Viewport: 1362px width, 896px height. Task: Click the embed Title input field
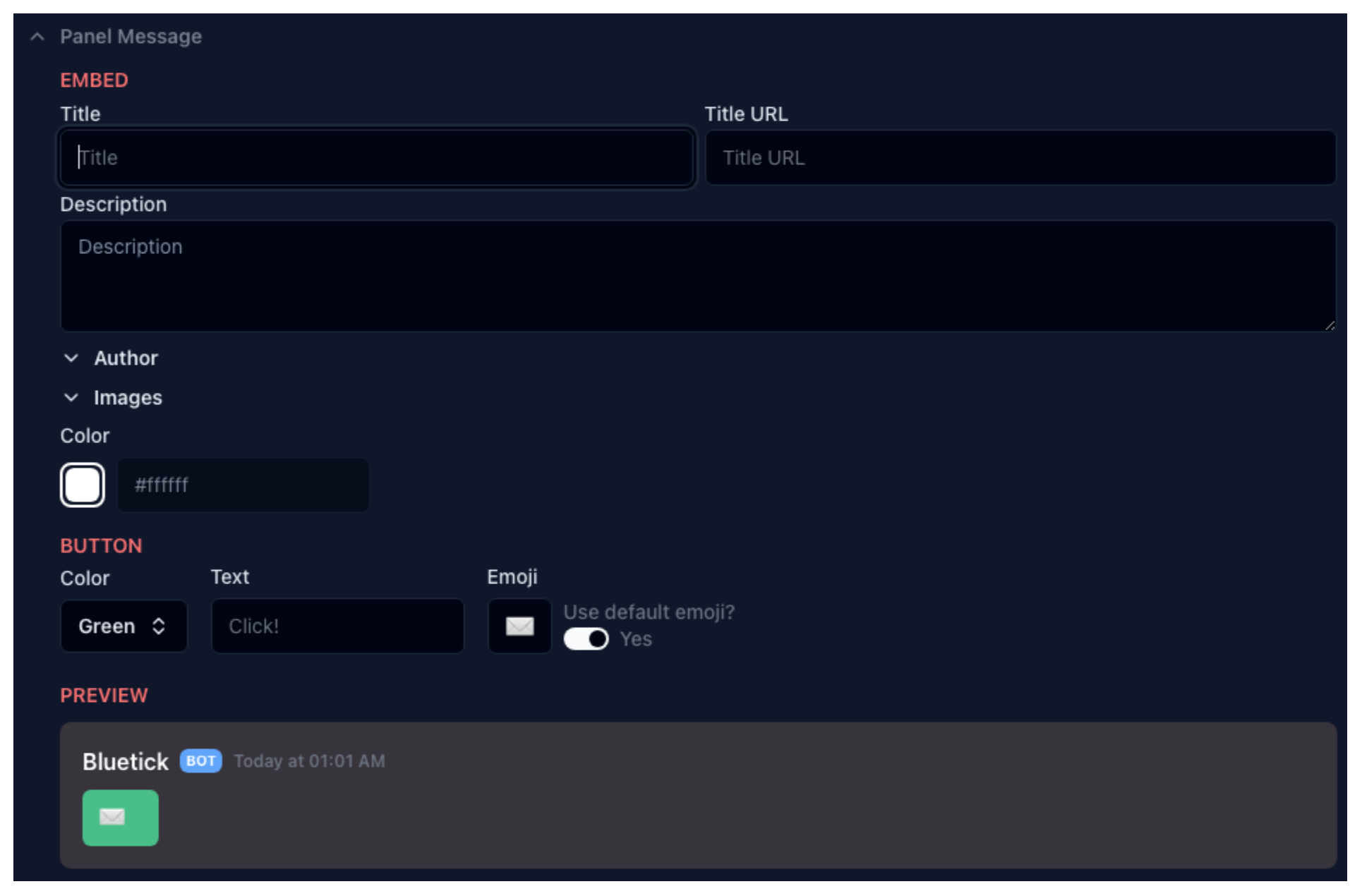point(376,157)
